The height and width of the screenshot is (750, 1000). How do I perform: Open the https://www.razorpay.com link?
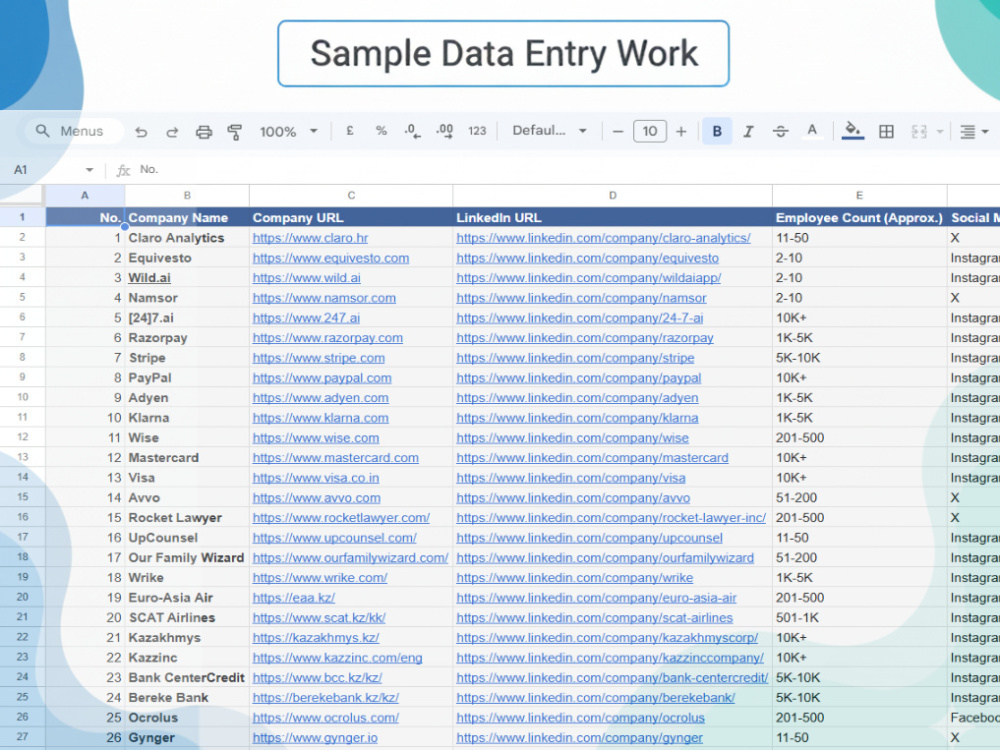(x=327, y=338)
